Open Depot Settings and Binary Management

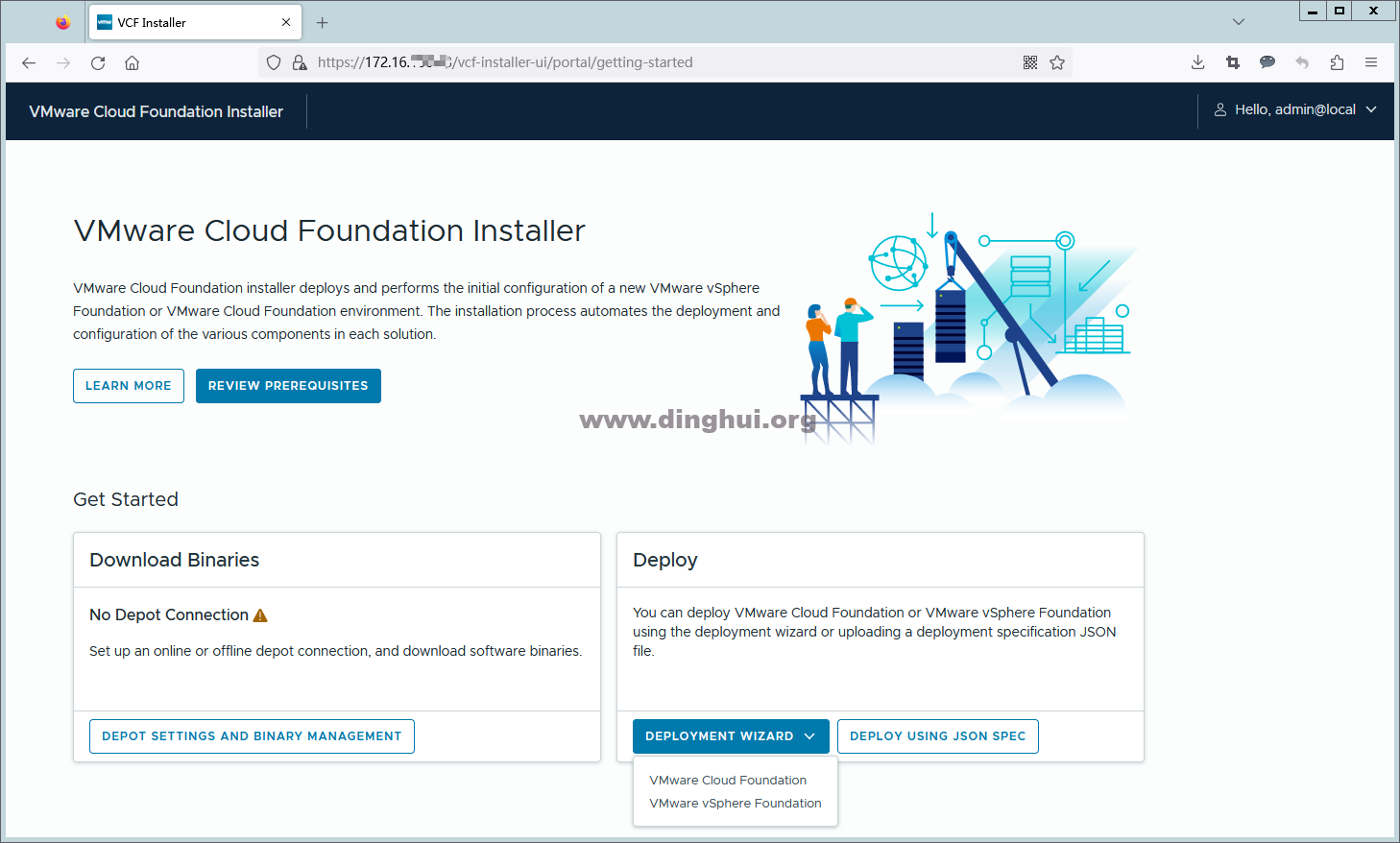(252, 736)
